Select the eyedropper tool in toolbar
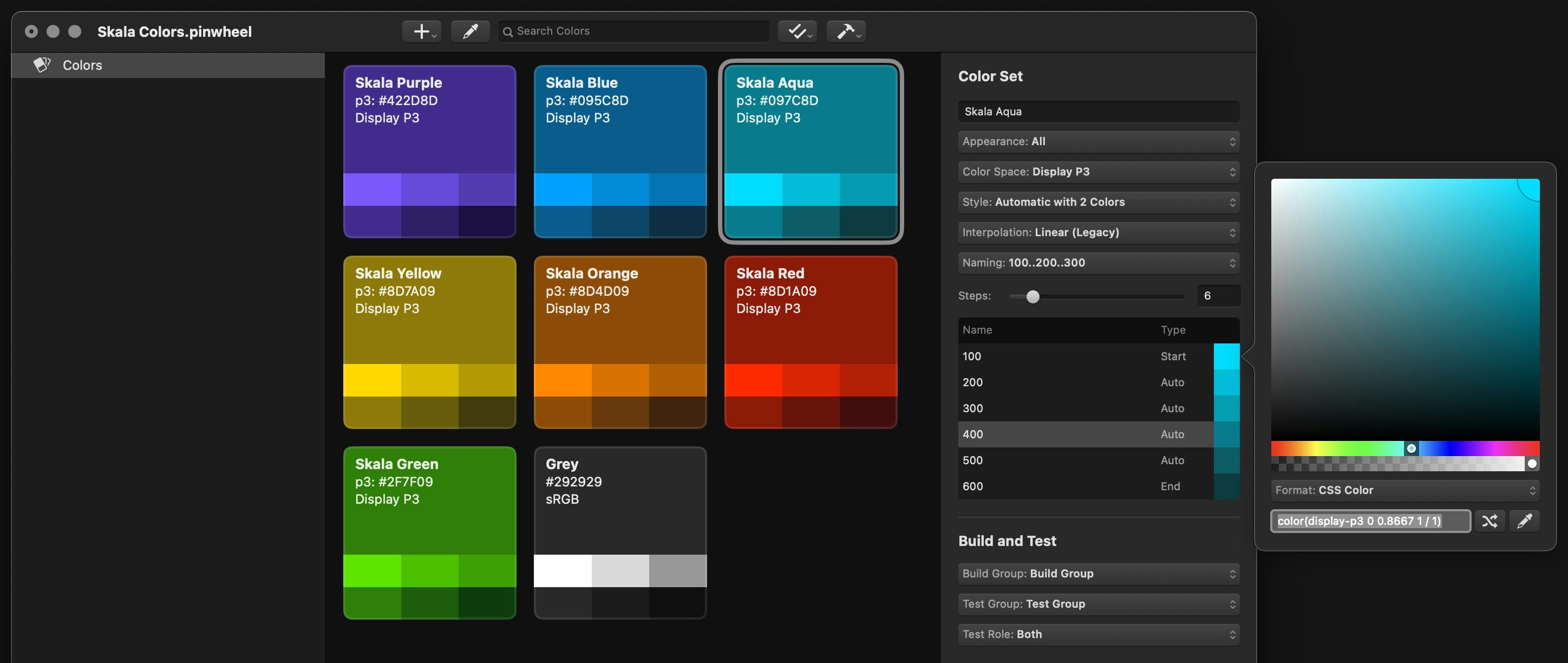Viewport: 1568px width, 663px height. click(x=470, y=31)
